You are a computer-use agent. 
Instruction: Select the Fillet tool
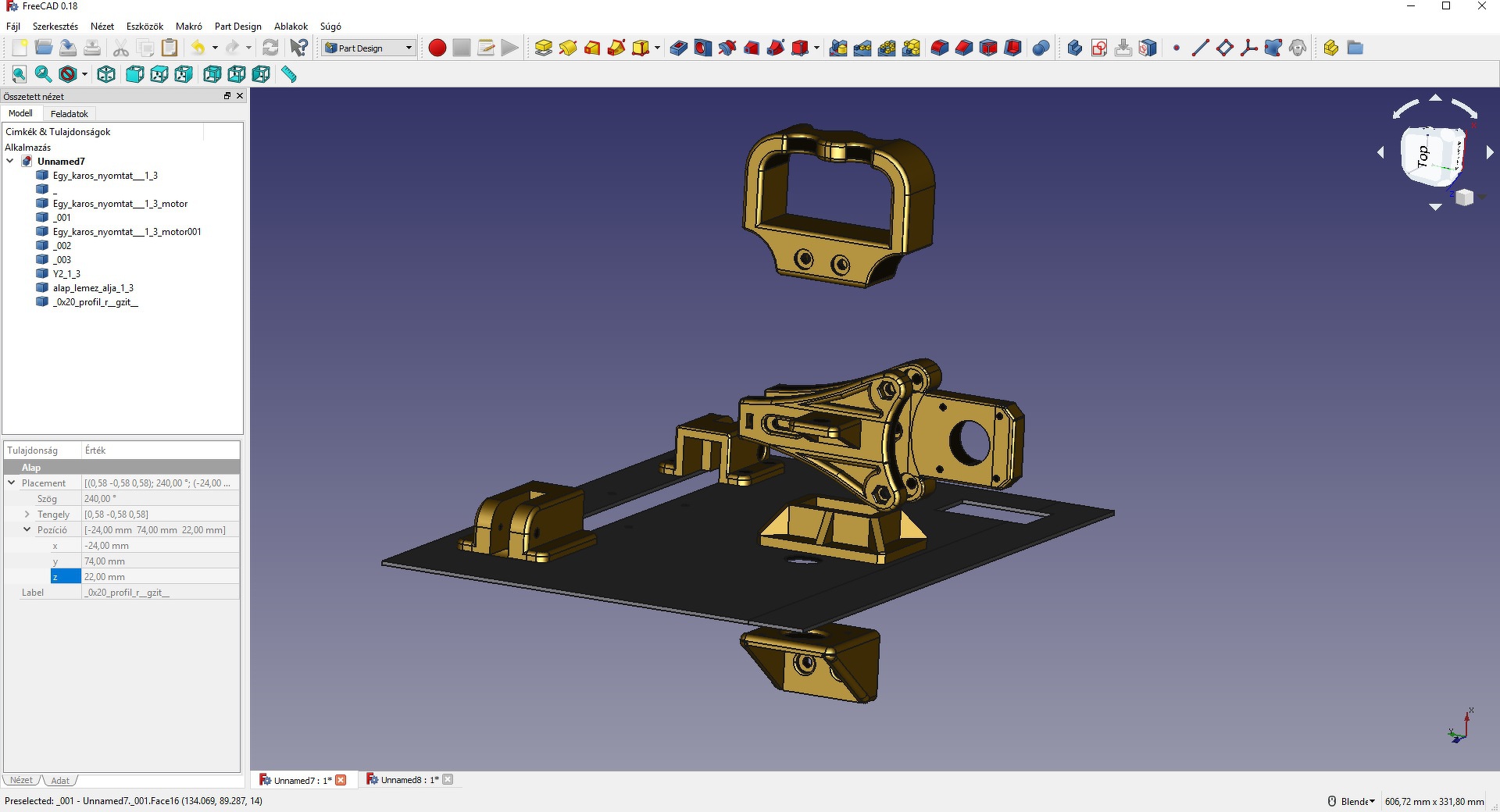940,48
